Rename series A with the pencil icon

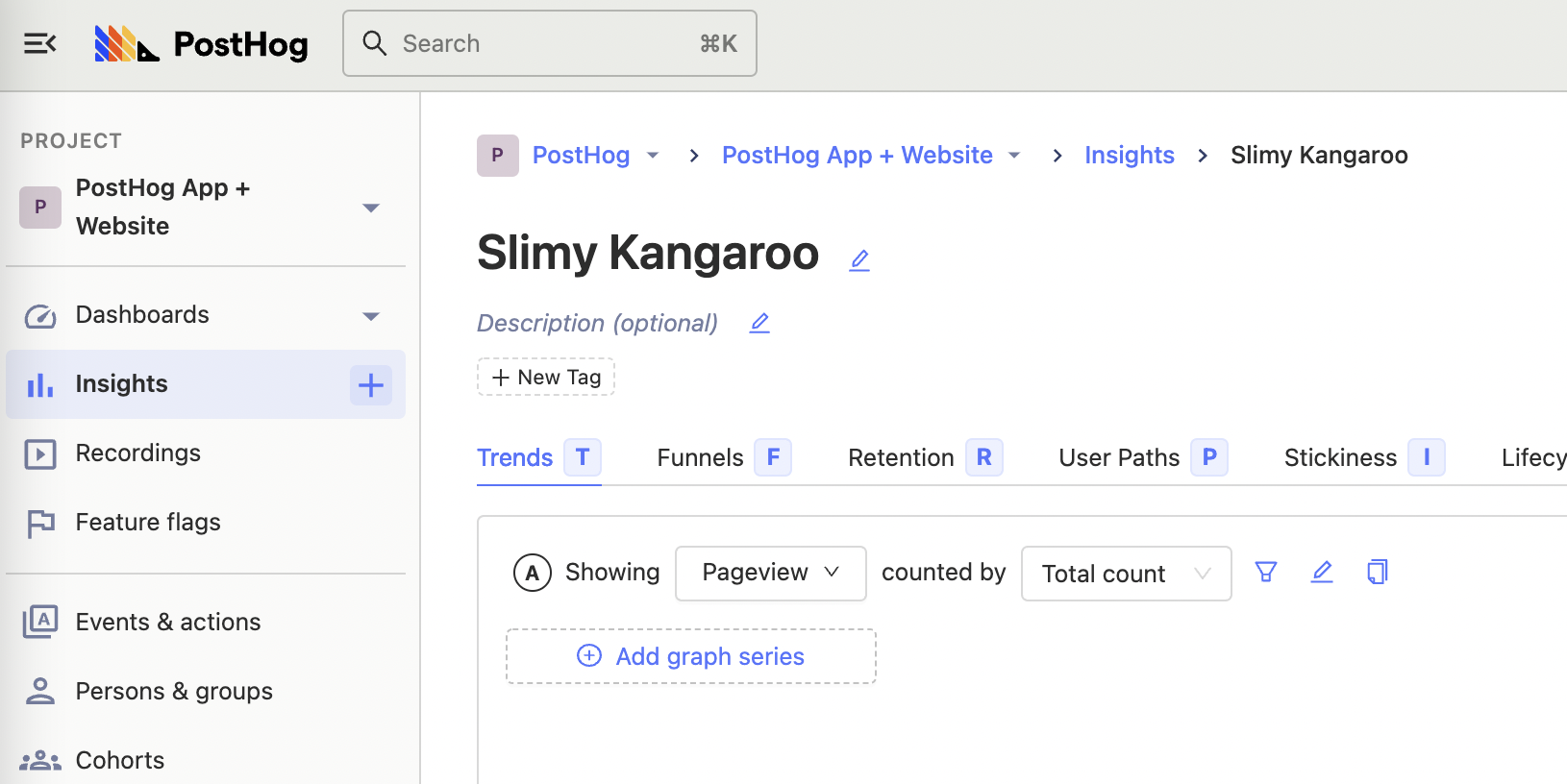(x=1322, y=573)
